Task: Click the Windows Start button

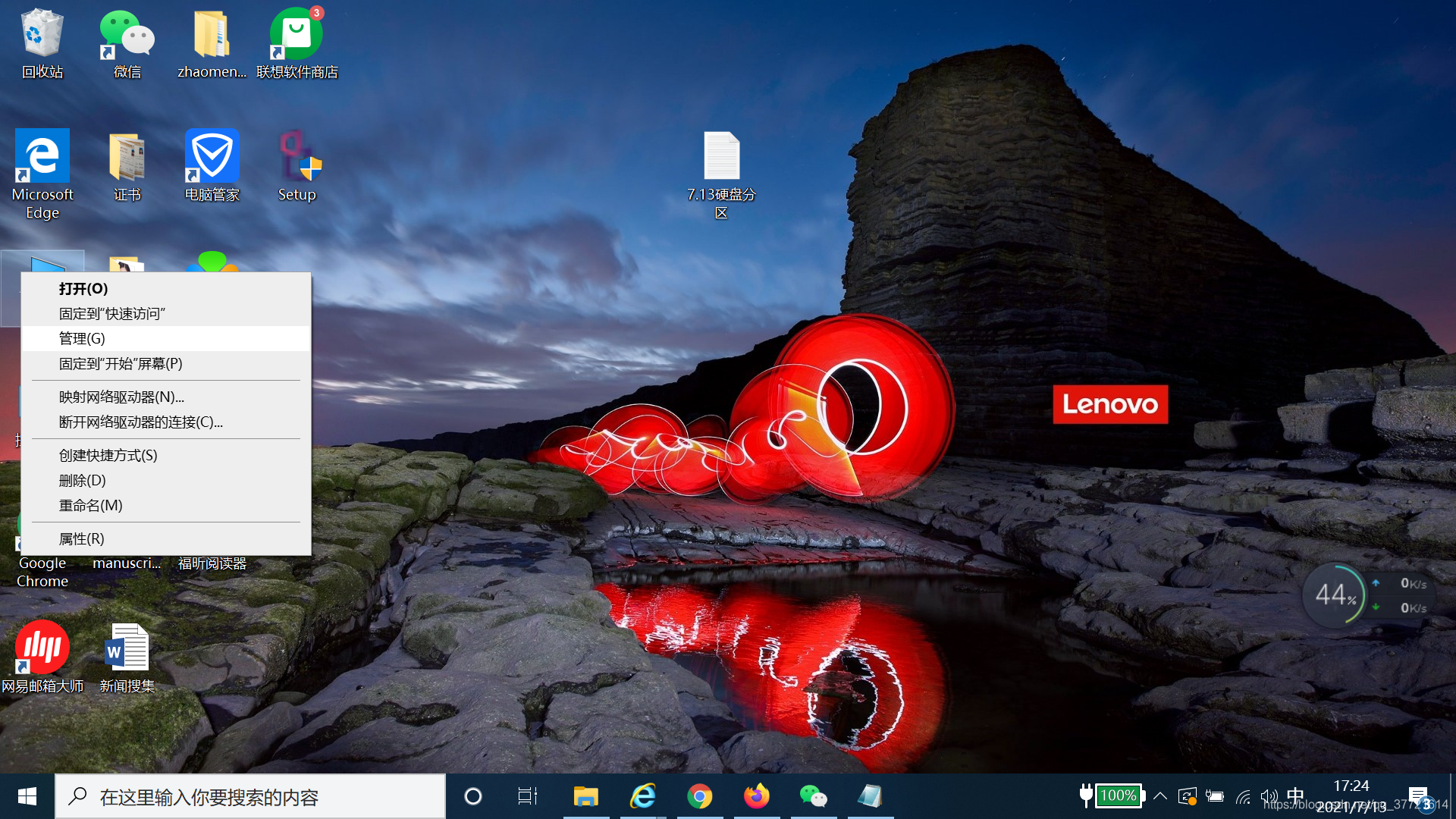Action: 27,796
